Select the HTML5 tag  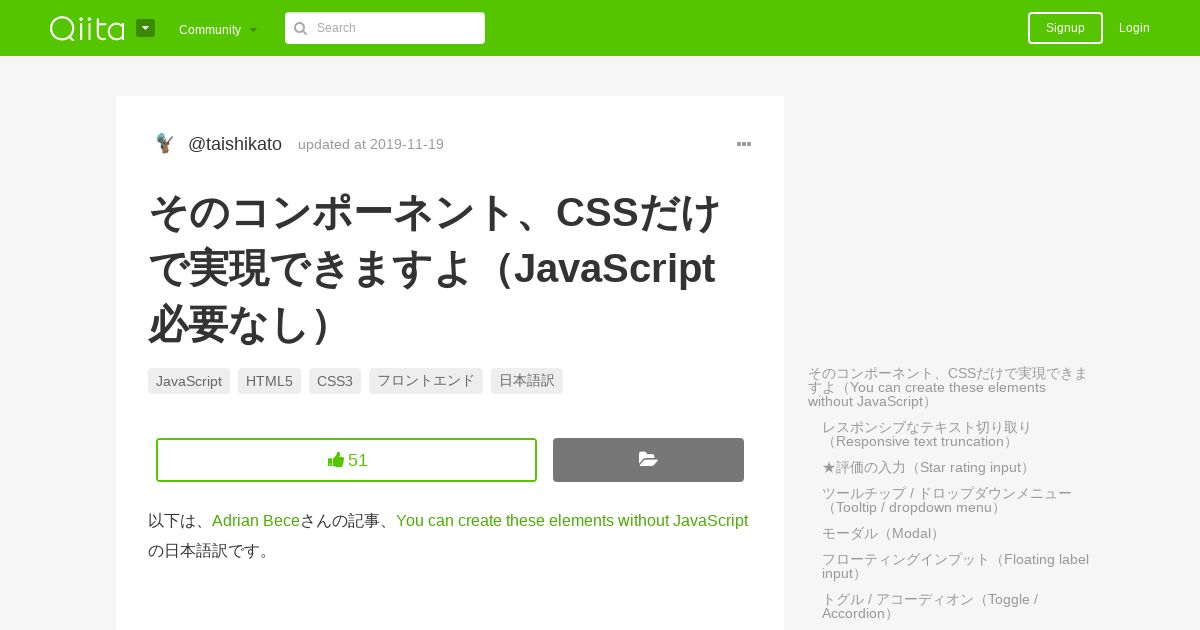point(269,381)
